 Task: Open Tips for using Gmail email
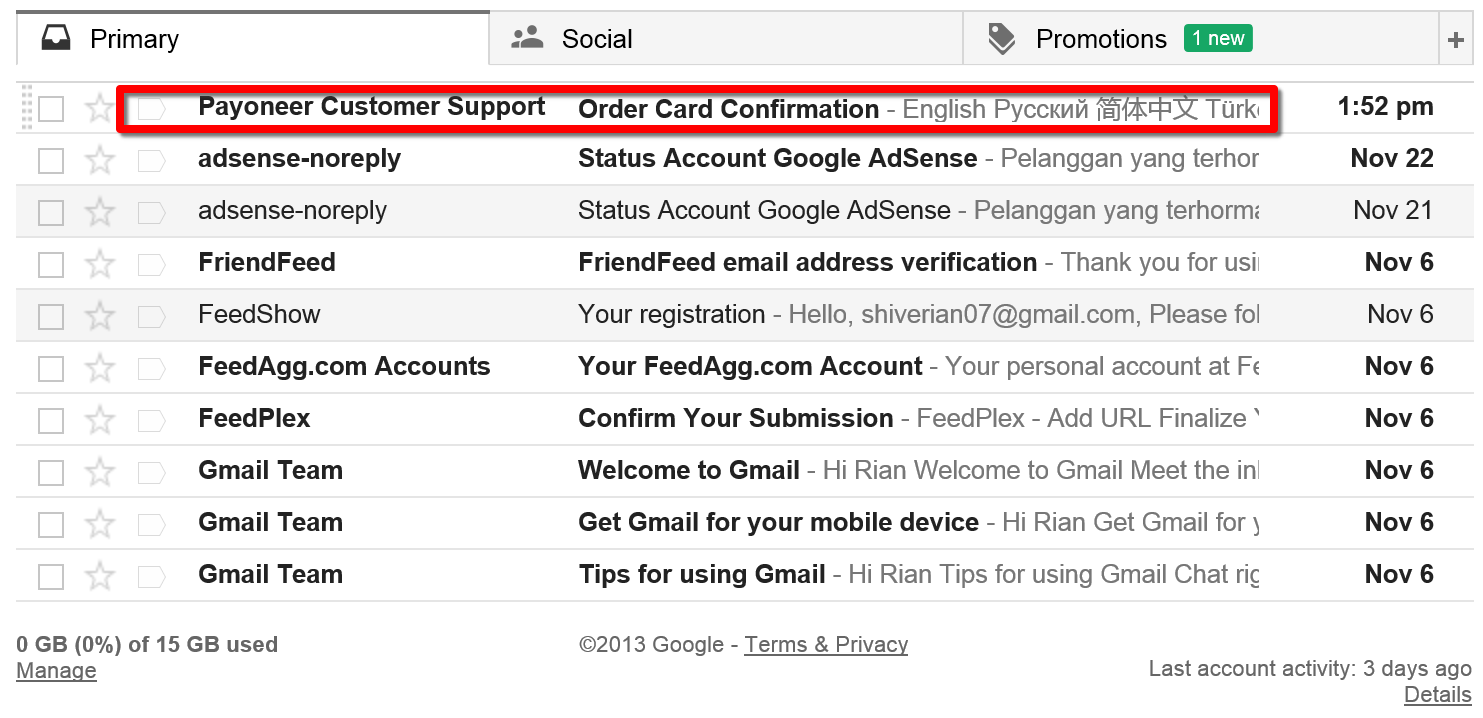pyautogui.click(x=702, y=575)
